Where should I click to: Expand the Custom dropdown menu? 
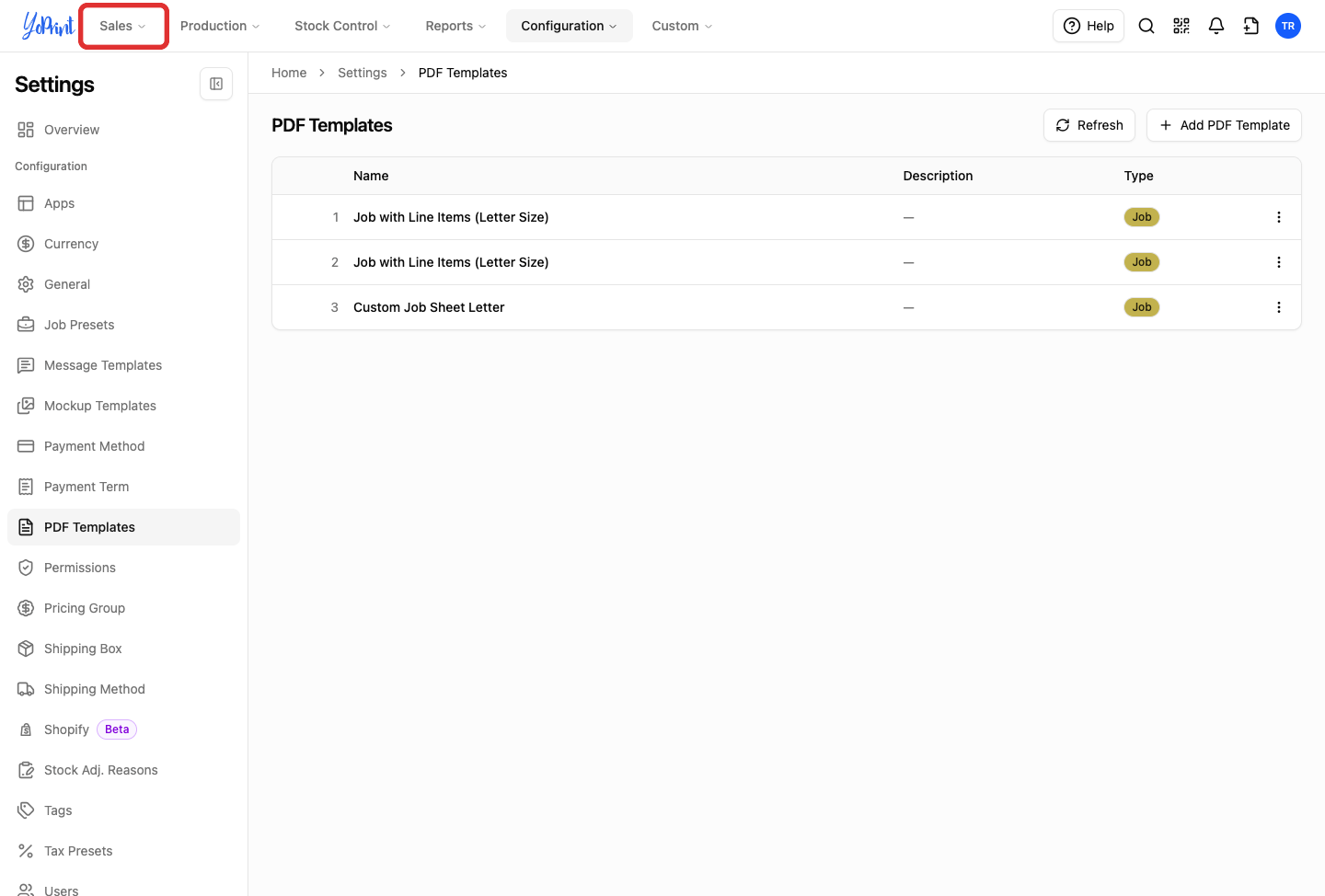pyautogui.click(x=682, y=26)
